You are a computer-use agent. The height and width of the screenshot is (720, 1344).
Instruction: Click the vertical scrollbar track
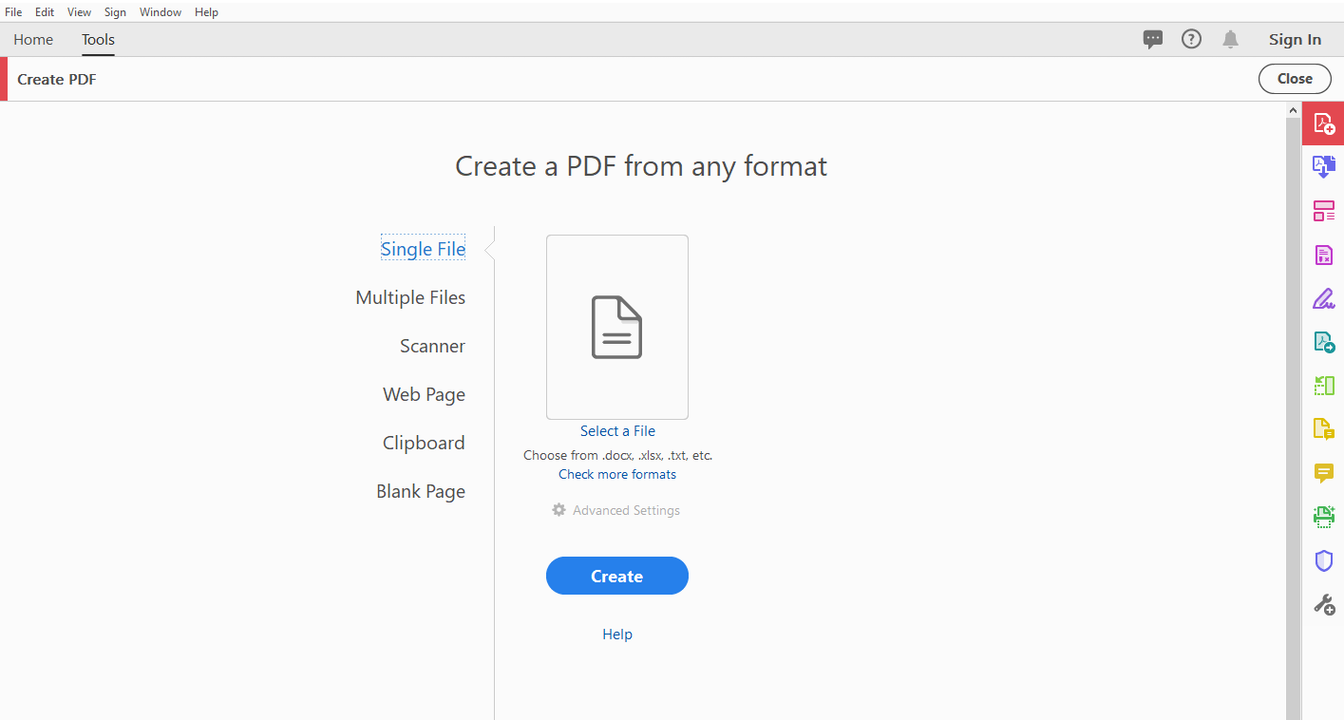(1293, 420)
